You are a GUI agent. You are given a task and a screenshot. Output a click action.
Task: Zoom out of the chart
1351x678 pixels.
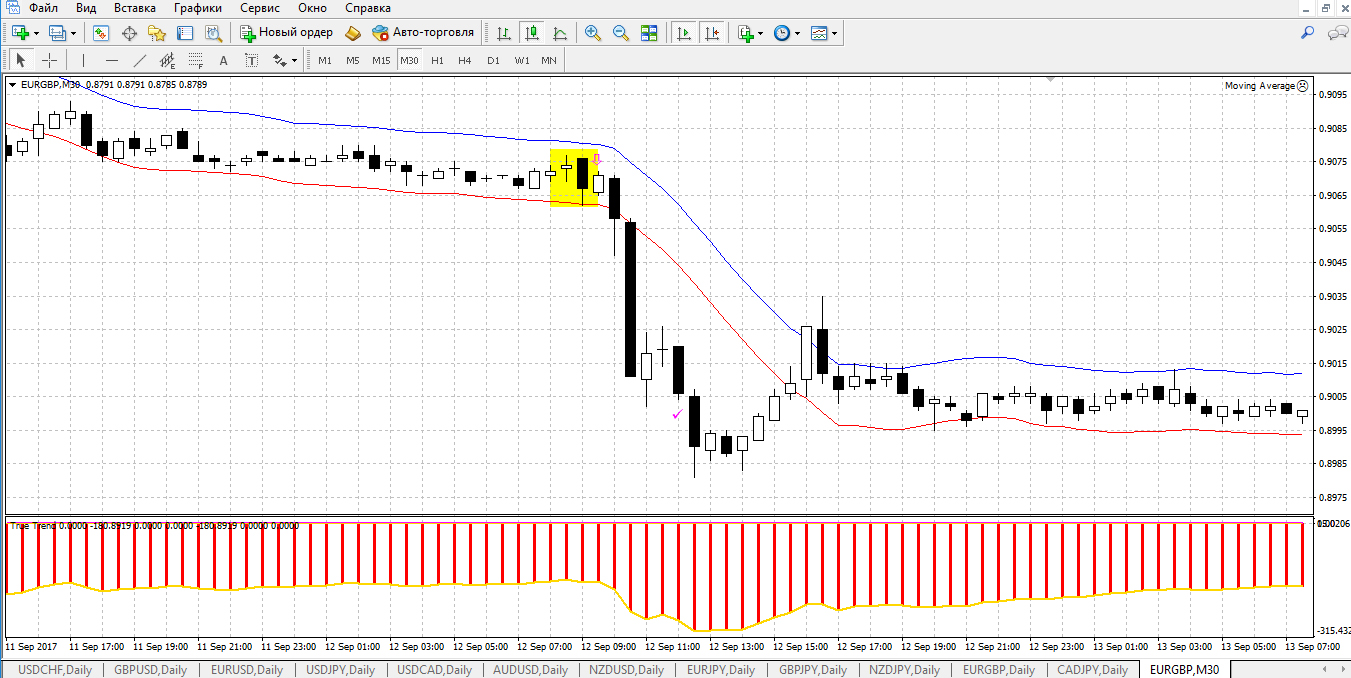(x=621, y=33)
